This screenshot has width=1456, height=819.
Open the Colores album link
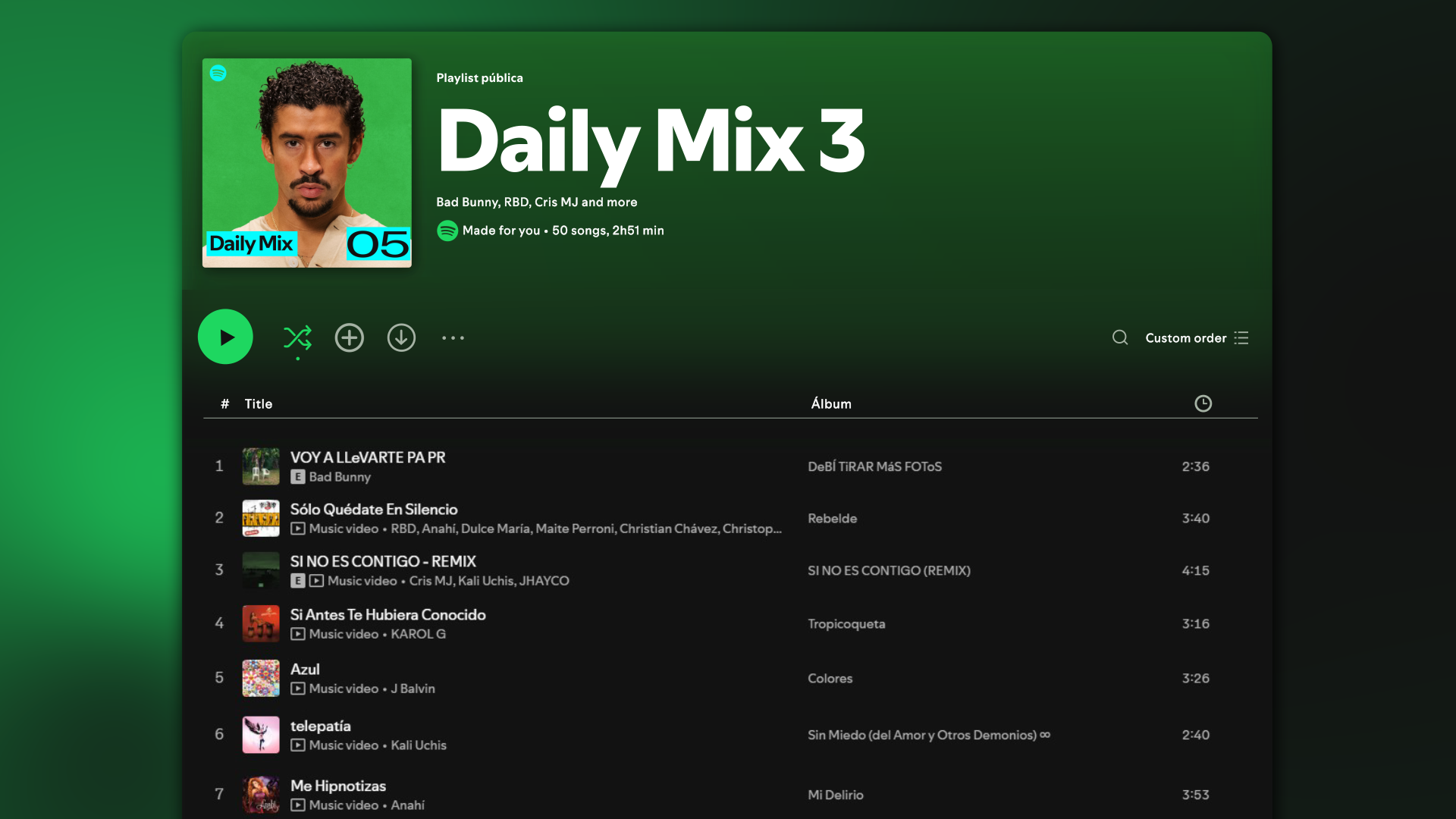(830, 679)
